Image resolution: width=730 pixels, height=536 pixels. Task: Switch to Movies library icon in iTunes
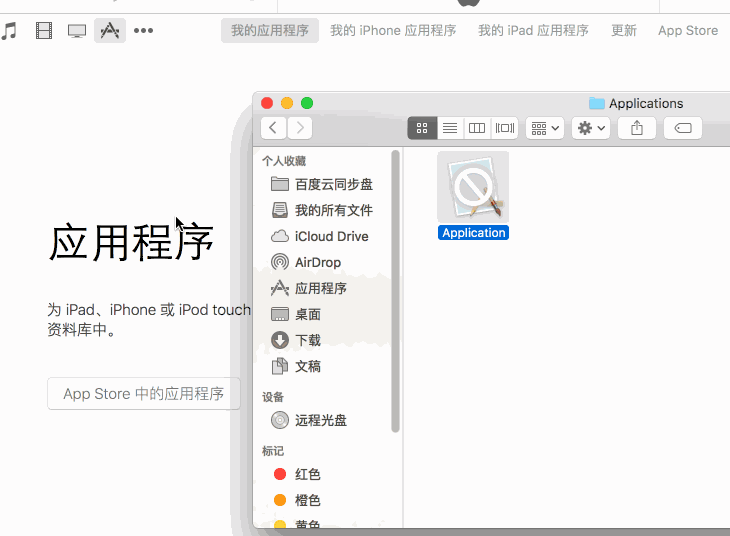(x=44, y=31)
